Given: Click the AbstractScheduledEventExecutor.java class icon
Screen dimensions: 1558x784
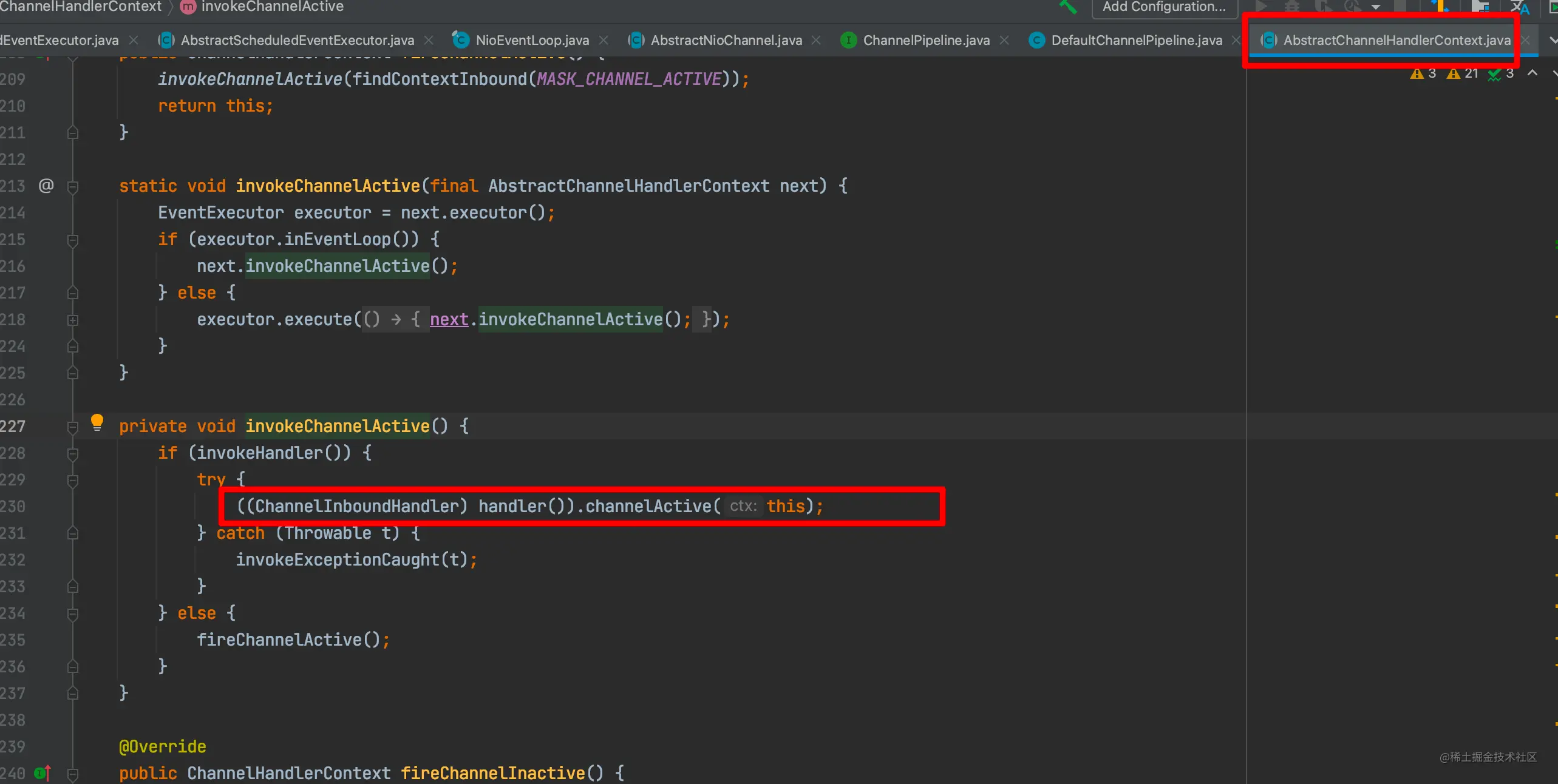Looking at the screenshot, I should [166, 40].
